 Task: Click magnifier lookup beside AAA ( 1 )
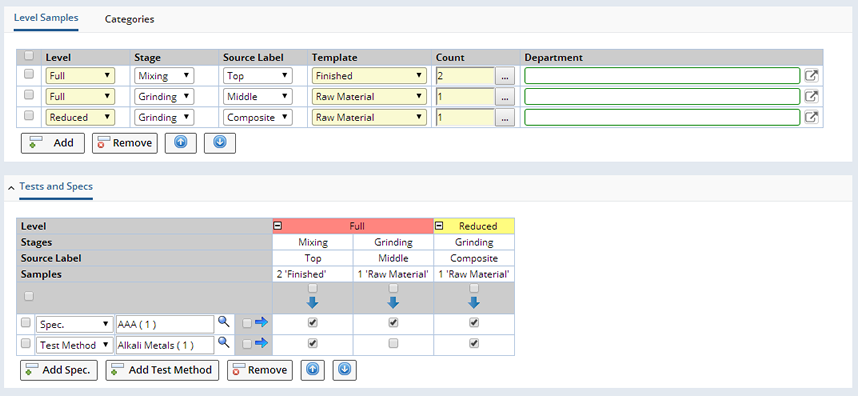[223, 323]
